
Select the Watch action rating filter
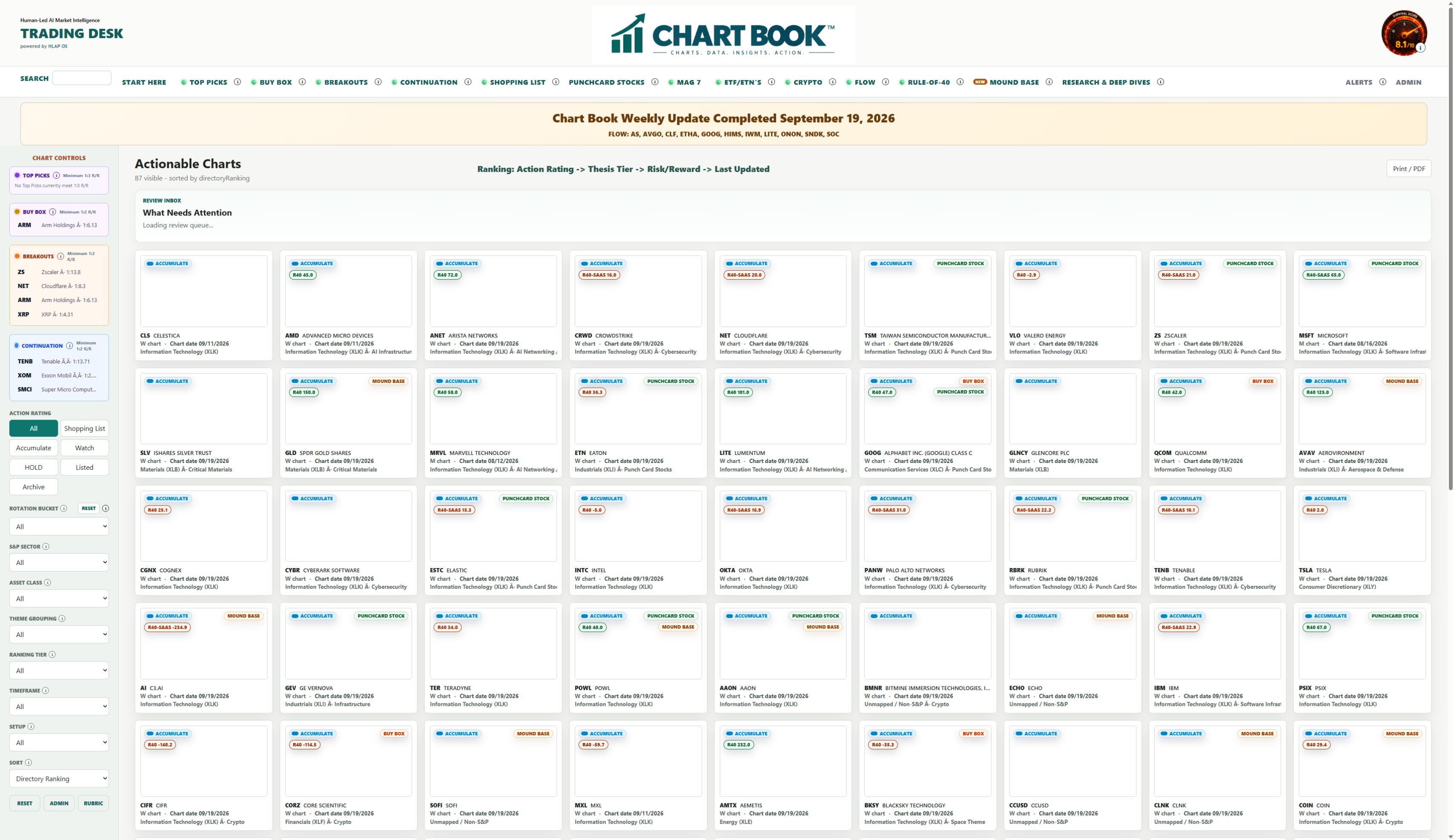coord(84,448)
